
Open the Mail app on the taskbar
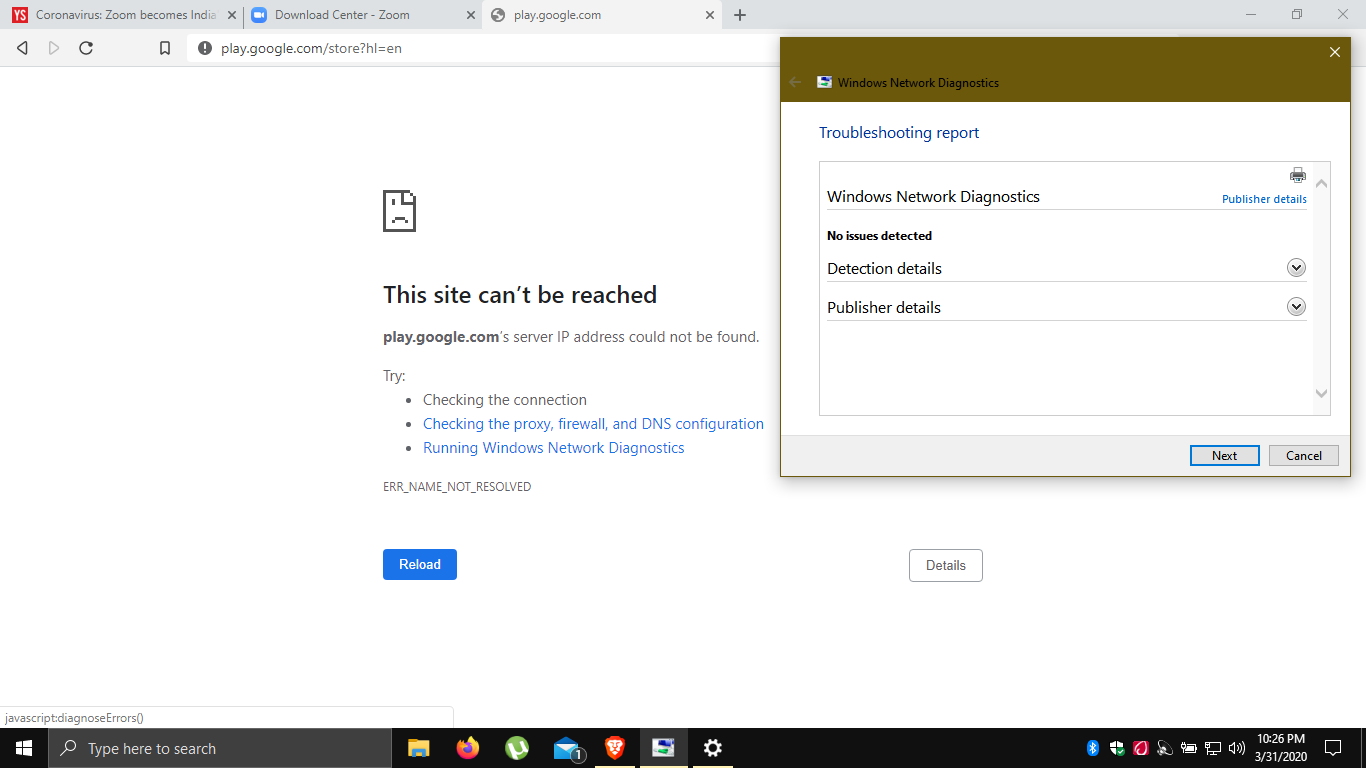pos(567,748)
